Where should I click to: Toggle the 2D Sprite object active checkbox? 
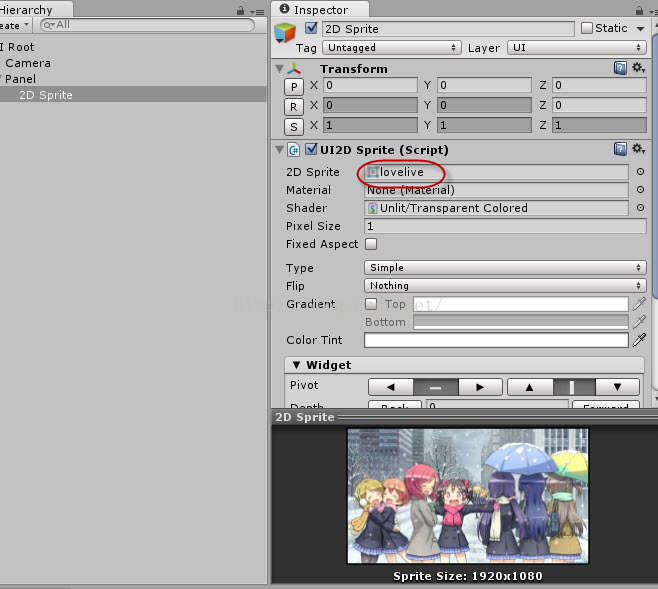pyautogui.click(x=311, y=28)
